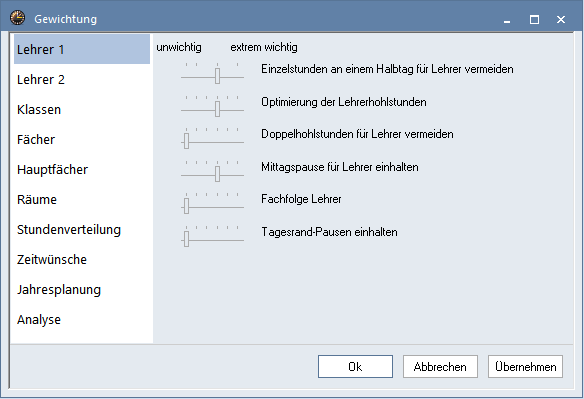Viewport: 584px width, 399px height.
Task: Click the Fachfolge Lehrer slider handle
Action: tap(187, 206)
